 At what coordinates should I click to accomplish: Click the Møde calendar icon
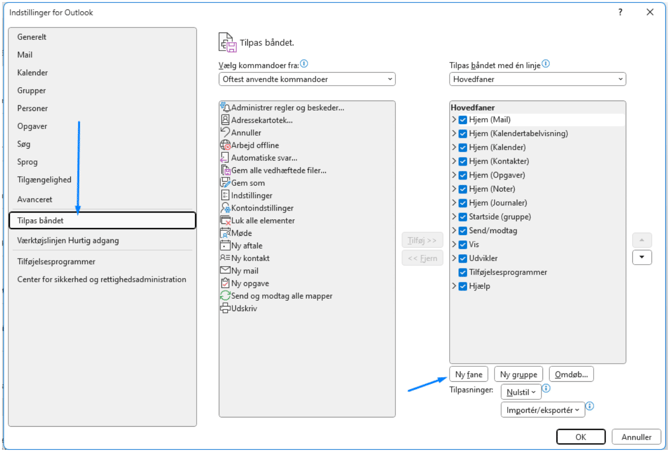coord(225,233)
